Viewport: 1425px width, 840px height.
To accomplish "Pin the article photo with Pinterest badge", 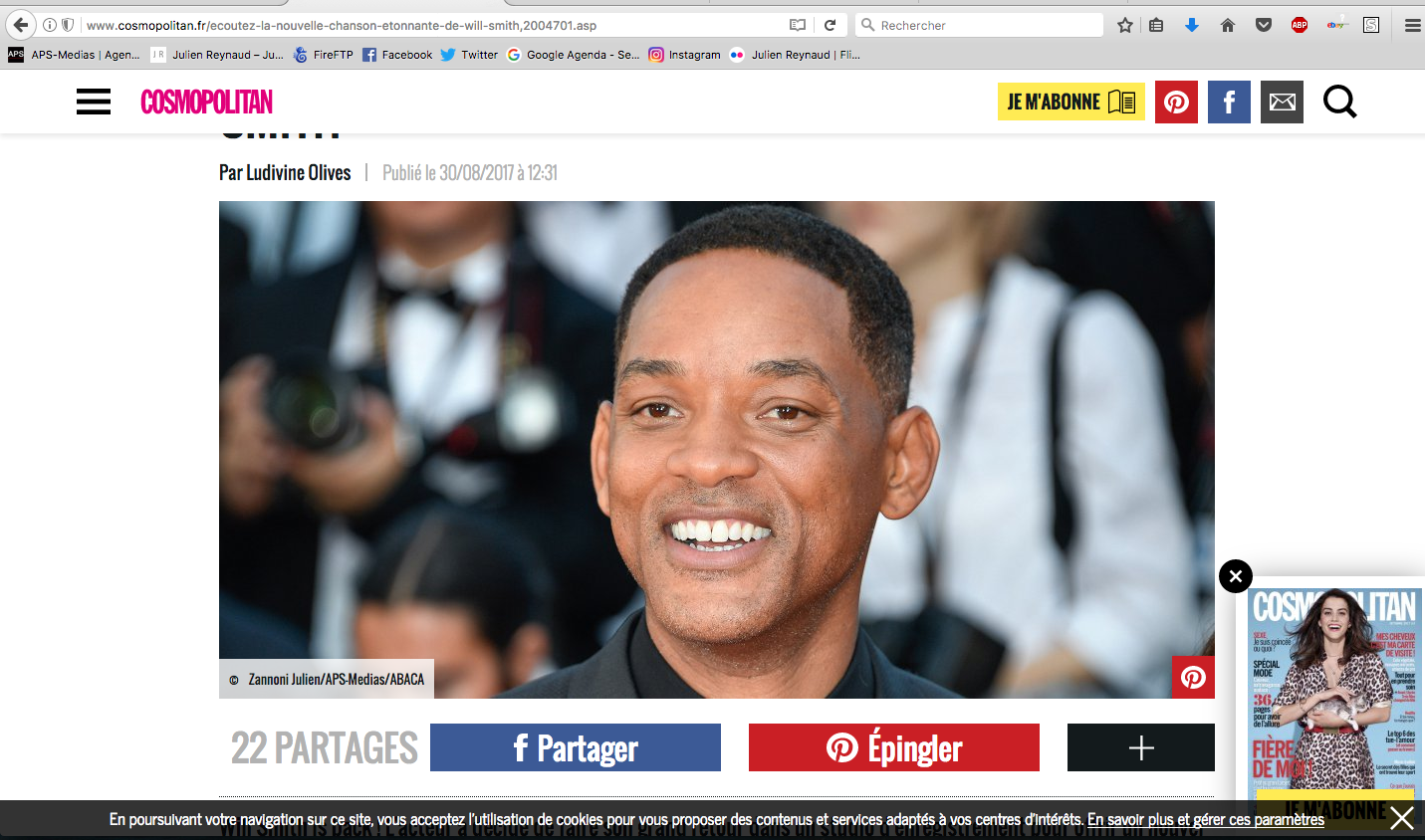I will [1193, 677].
